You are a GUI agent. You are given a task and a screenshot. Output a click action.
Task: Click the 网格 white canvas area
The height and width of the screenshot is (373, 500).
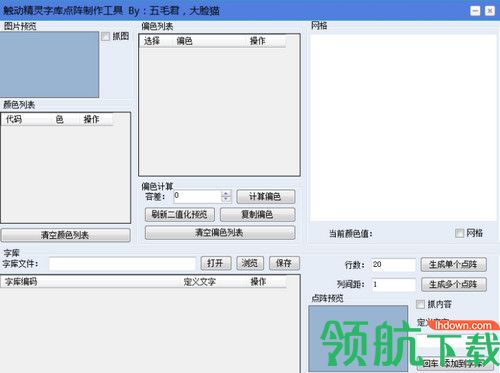pyautogui.click(x=403, y=127)
